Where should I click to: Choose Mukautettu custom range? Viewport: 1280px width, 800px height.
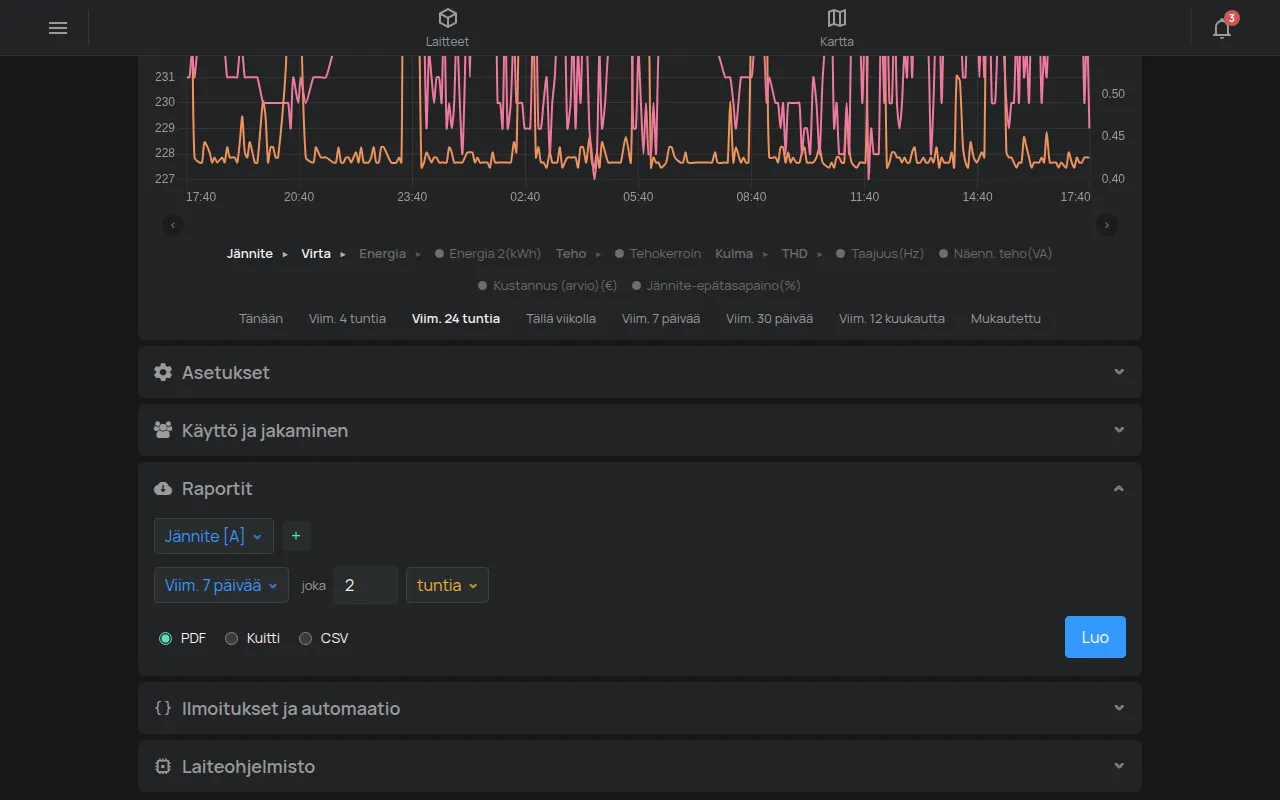coord(1006,319)
